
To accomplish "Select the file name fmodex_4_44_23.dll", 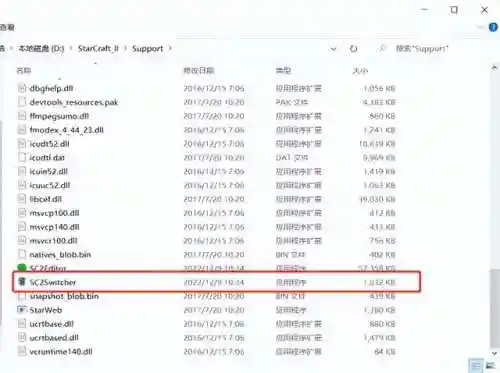I will [x=66, y=130].
